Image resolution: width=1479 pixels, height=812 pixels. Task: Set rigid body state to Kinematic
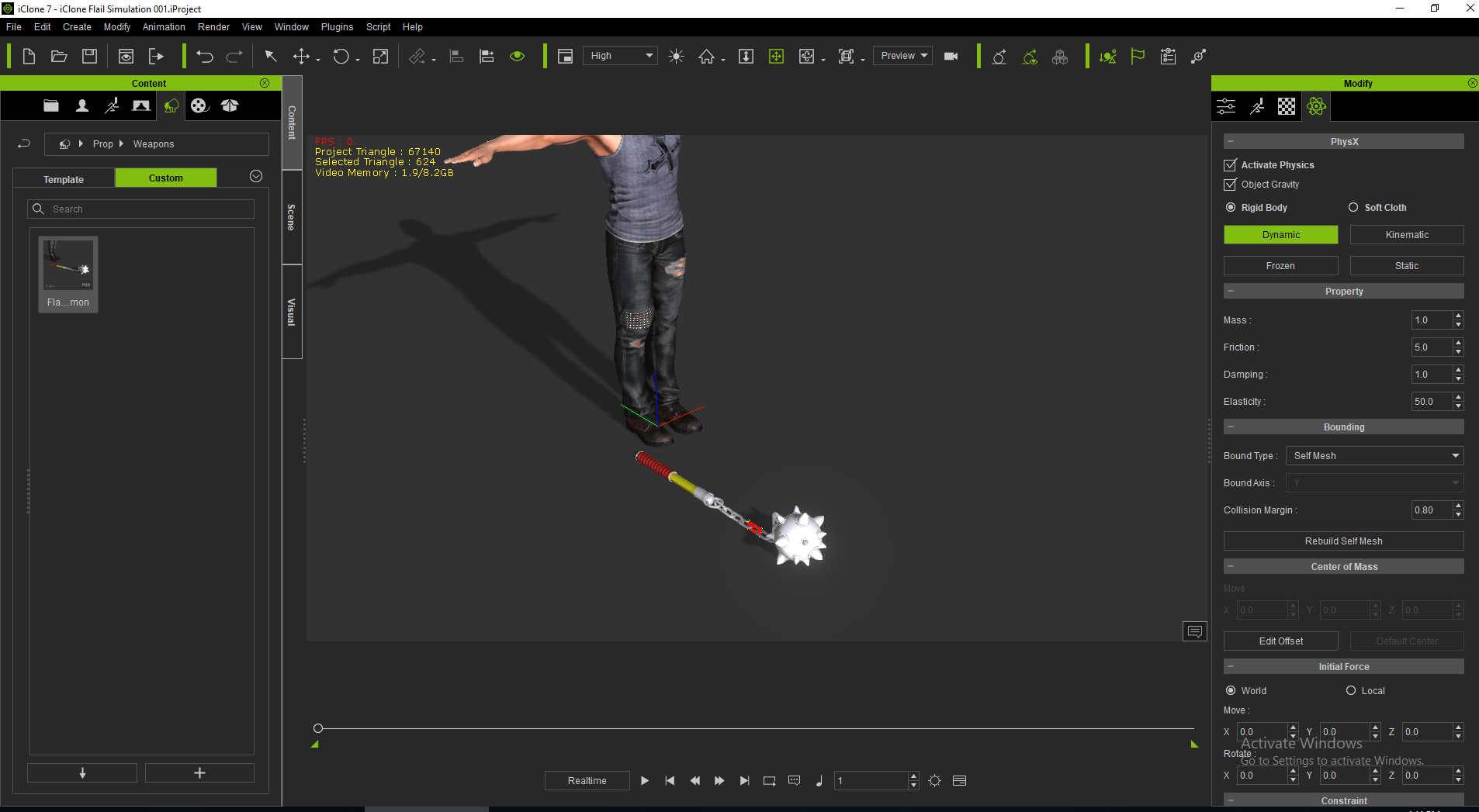[x=1407, y=235]
